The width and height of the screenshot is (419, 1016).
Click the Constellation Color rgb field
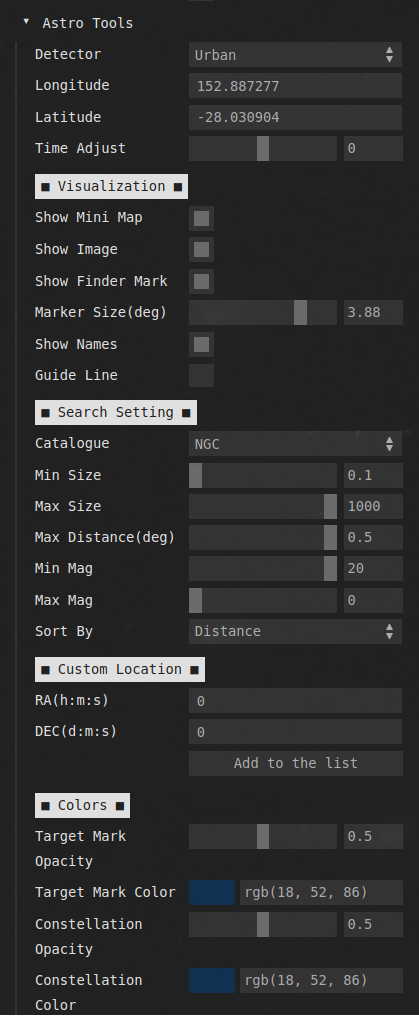coord(321,981)
